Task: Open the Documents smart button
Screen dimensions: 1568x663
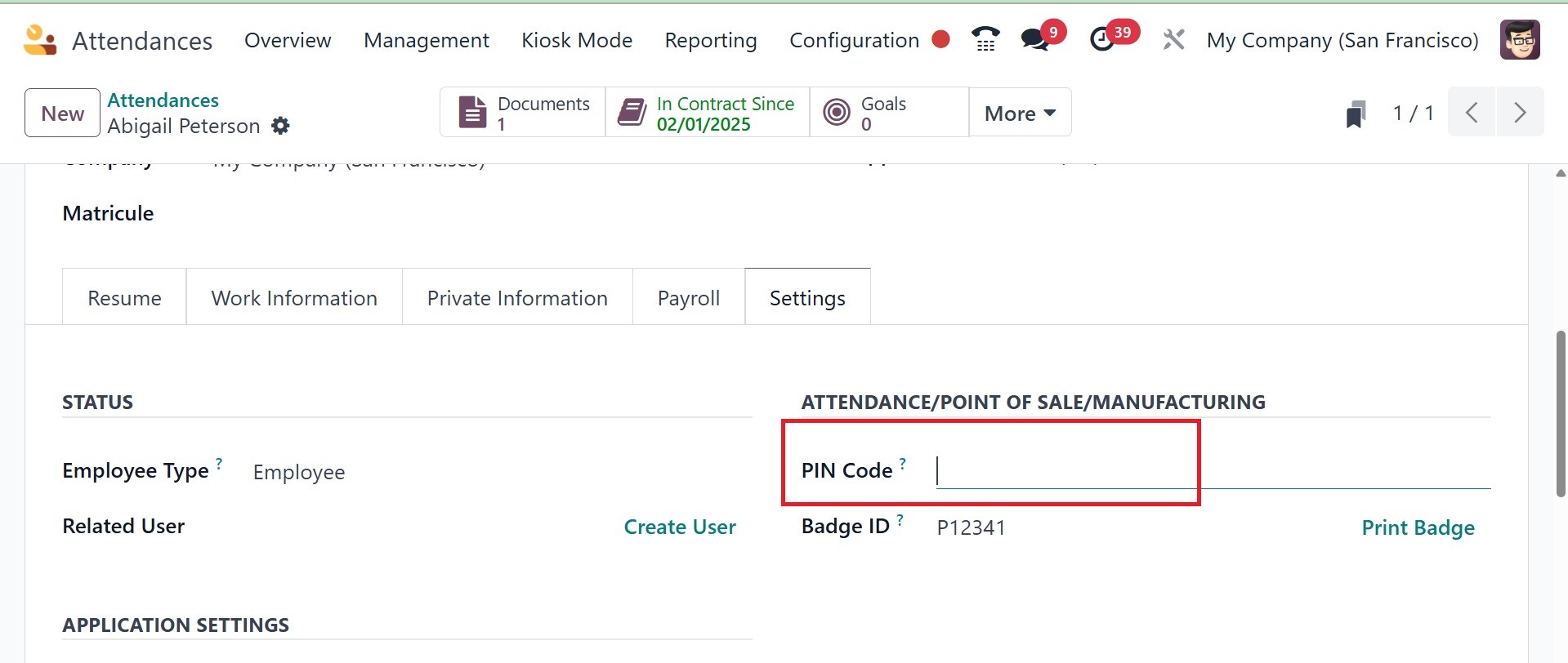Action: [x=523, y=113]
